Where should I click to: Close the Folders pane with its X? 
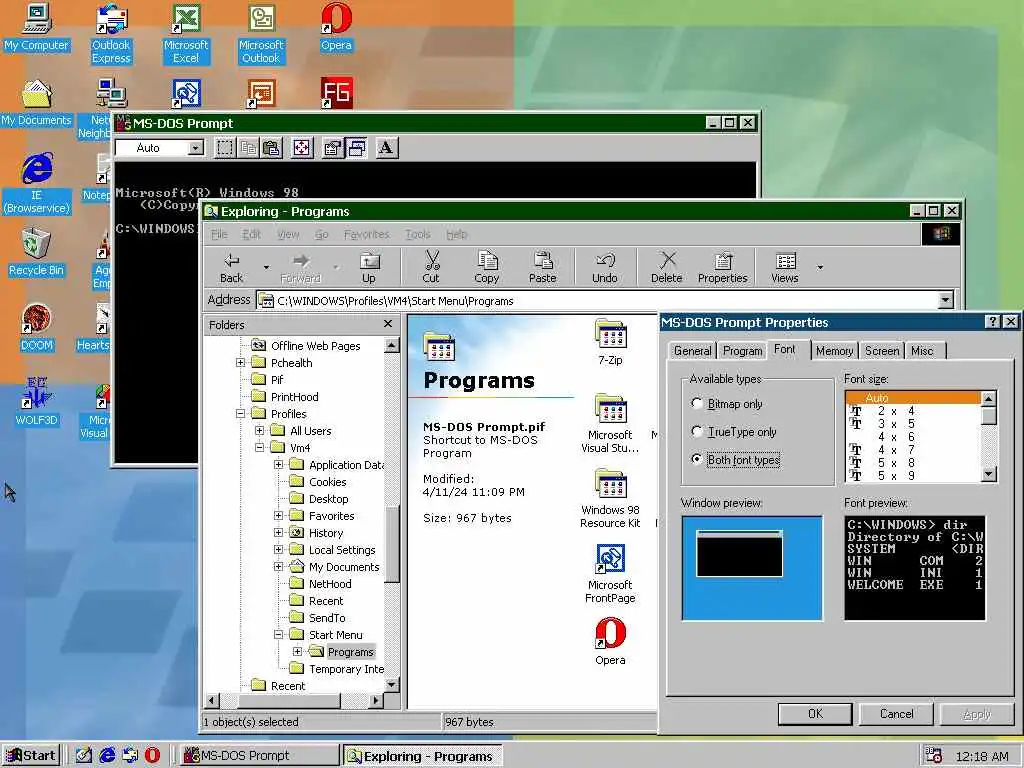(388, 324)
